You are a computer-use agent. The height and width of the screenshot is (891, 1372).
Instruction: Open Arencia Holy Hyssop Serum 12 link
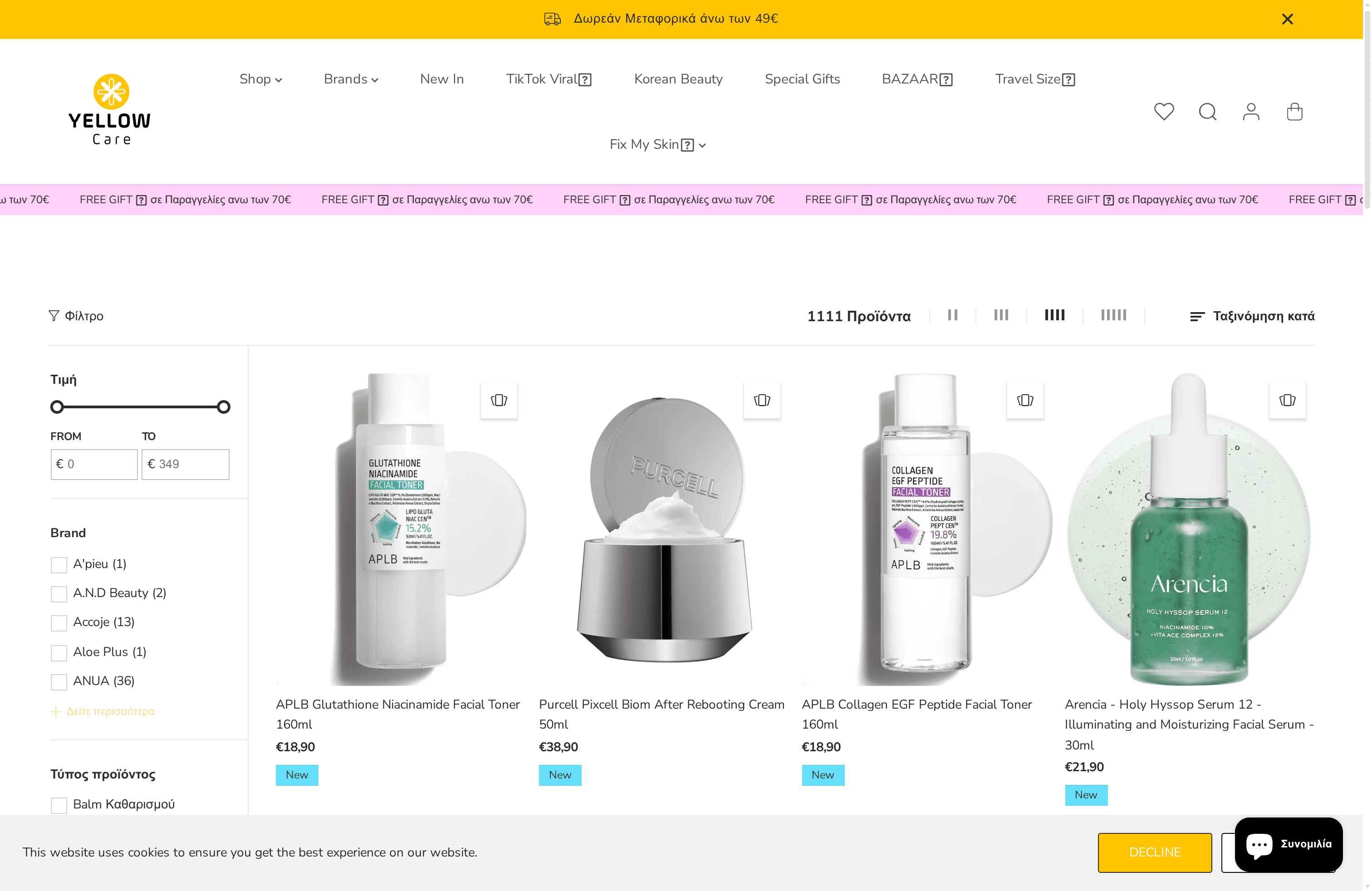[1189, 725]
